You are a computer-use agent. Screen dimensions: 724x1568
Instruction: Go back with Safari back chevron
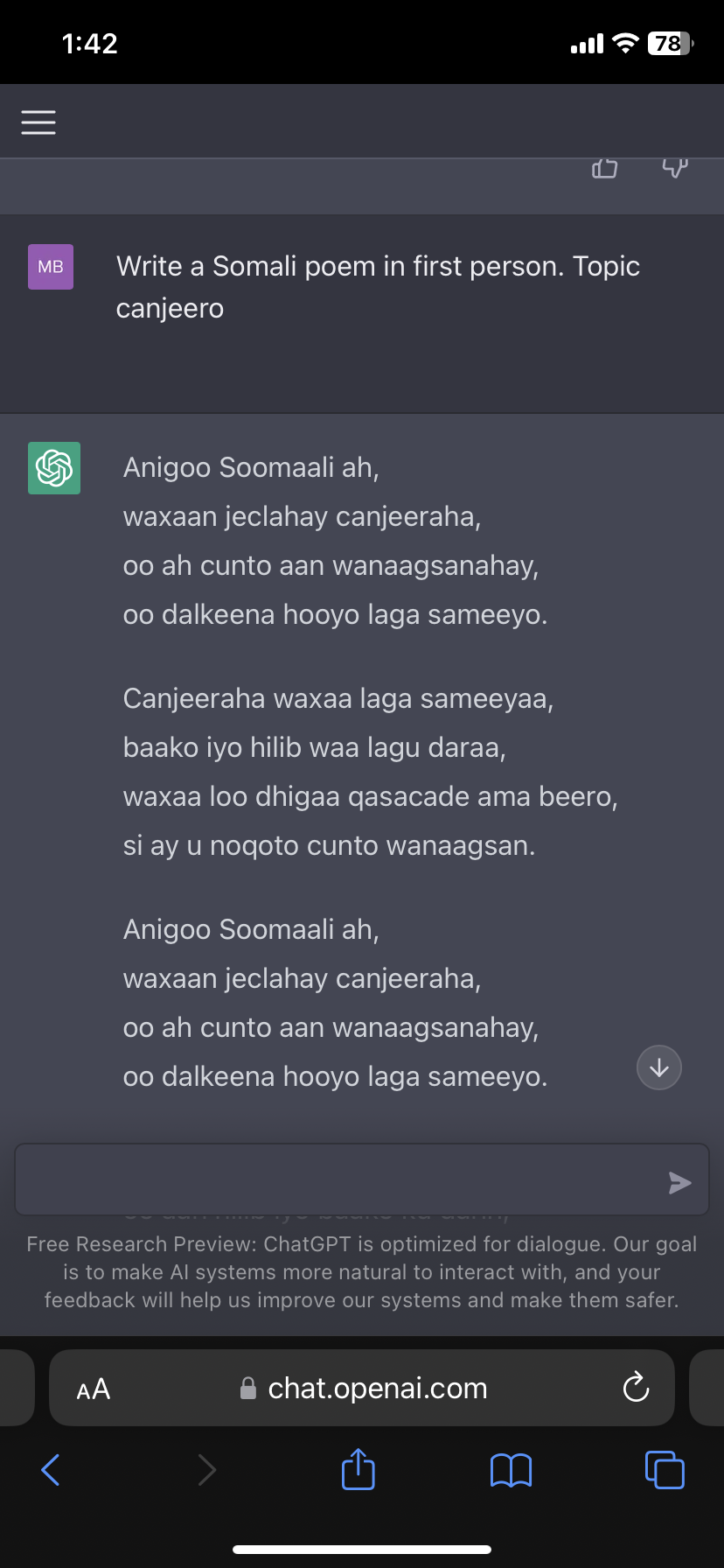(x=52, y=1469)
